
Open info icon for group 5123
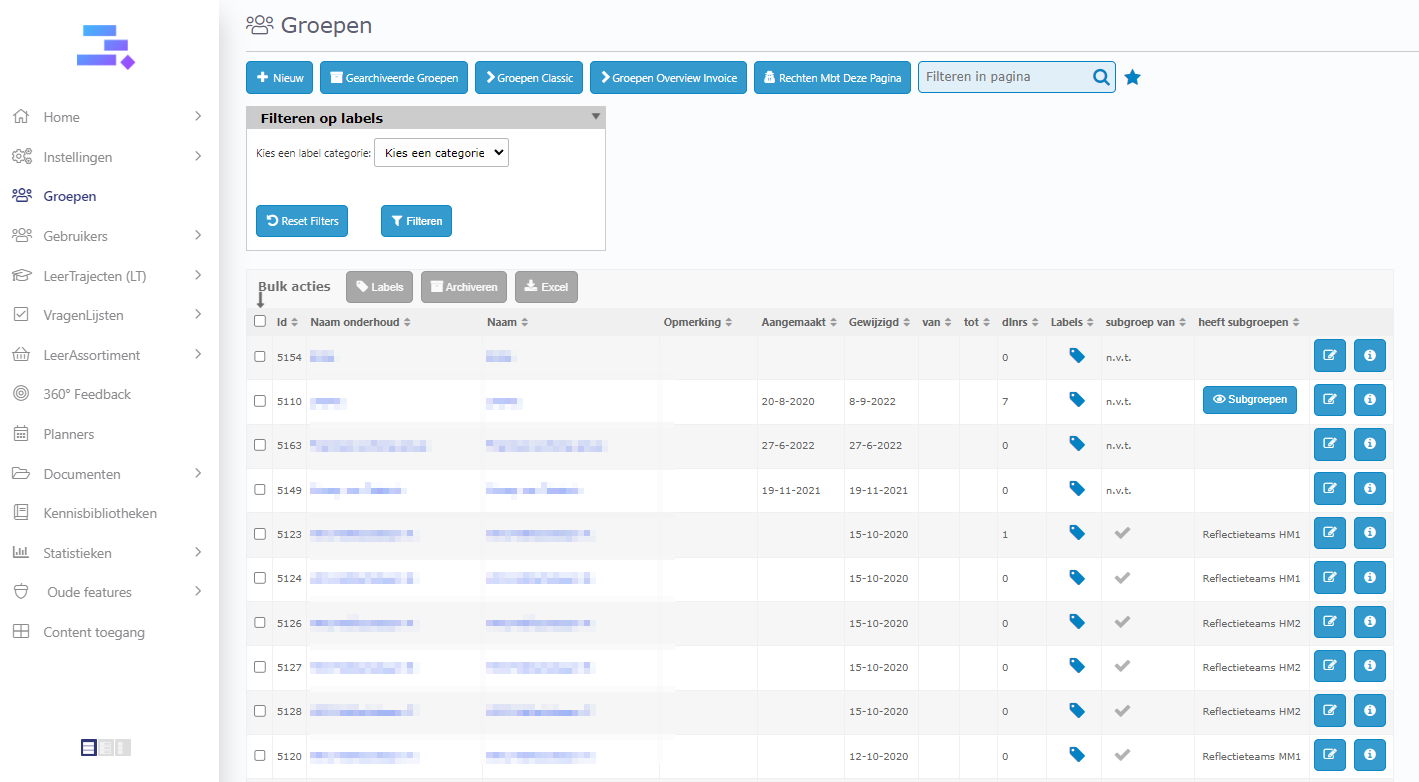pos(1369,533)
